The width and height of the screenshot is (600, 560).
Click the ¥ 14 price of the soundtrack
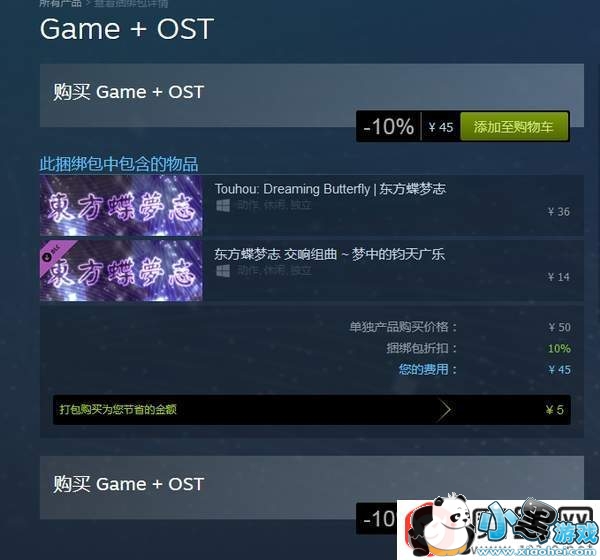558,277
